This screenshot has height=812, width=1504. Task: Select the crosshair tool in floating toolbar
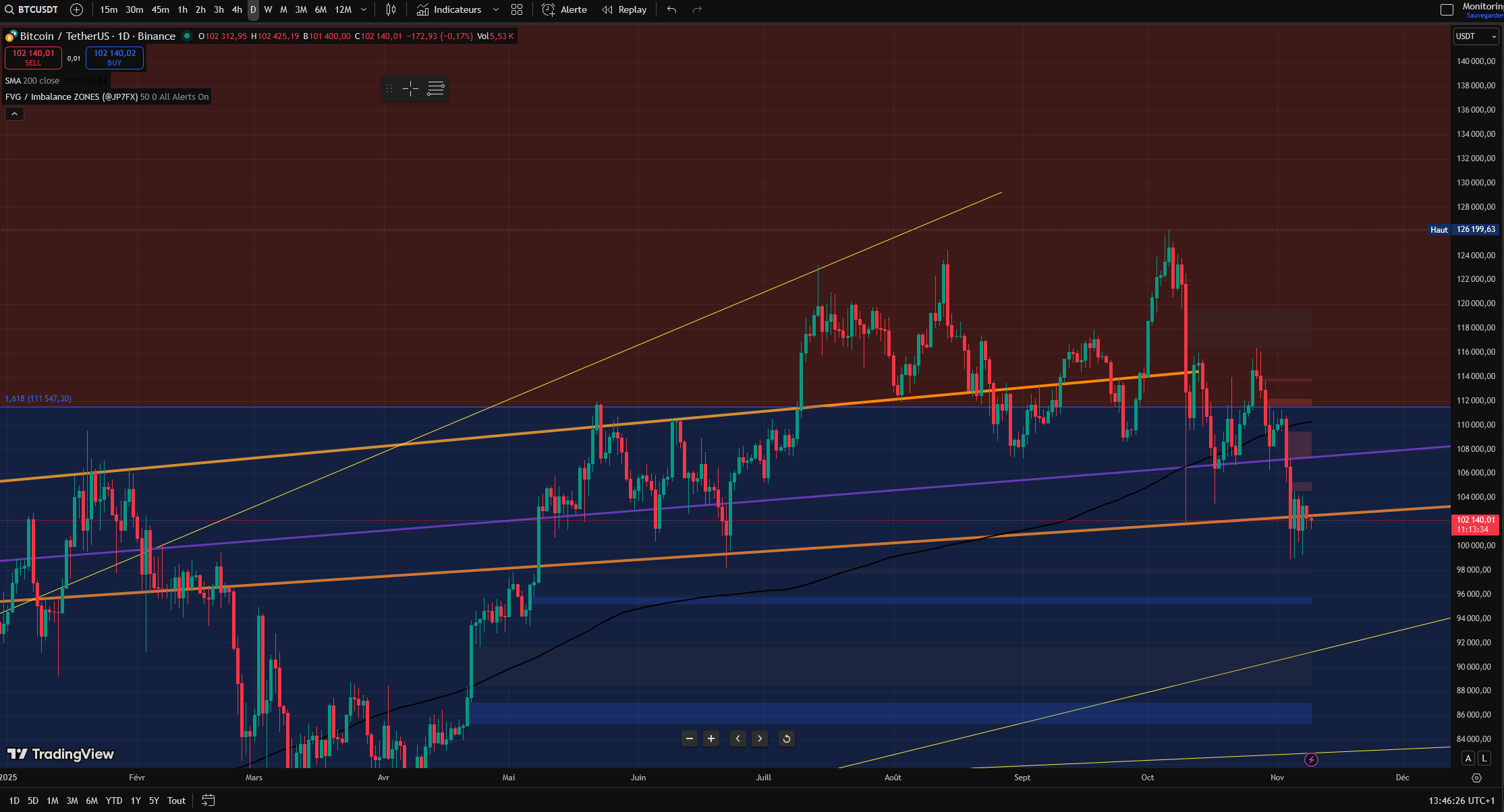tap(410, 88)
